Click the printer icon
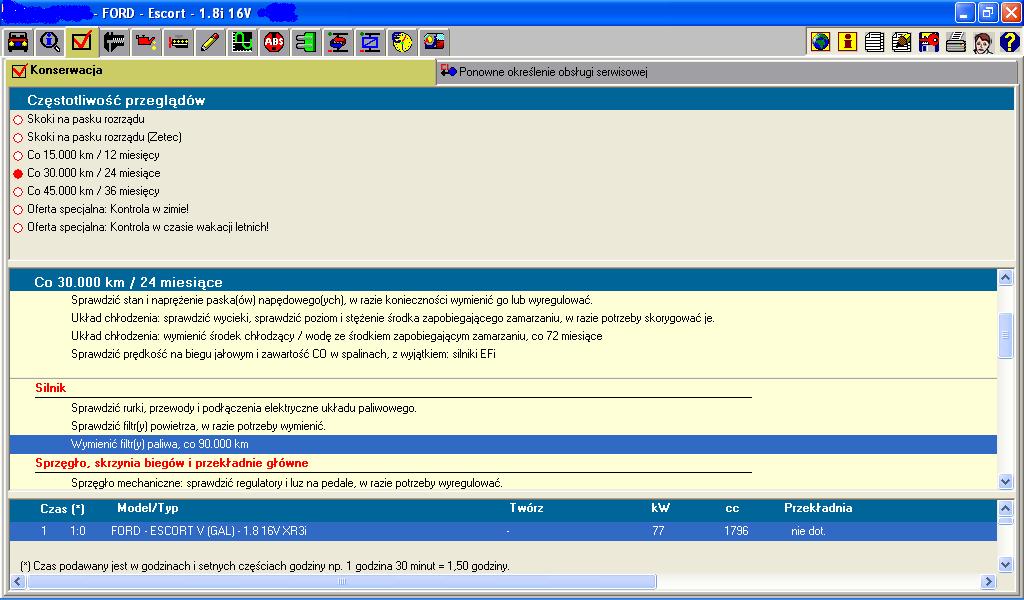 956,42
